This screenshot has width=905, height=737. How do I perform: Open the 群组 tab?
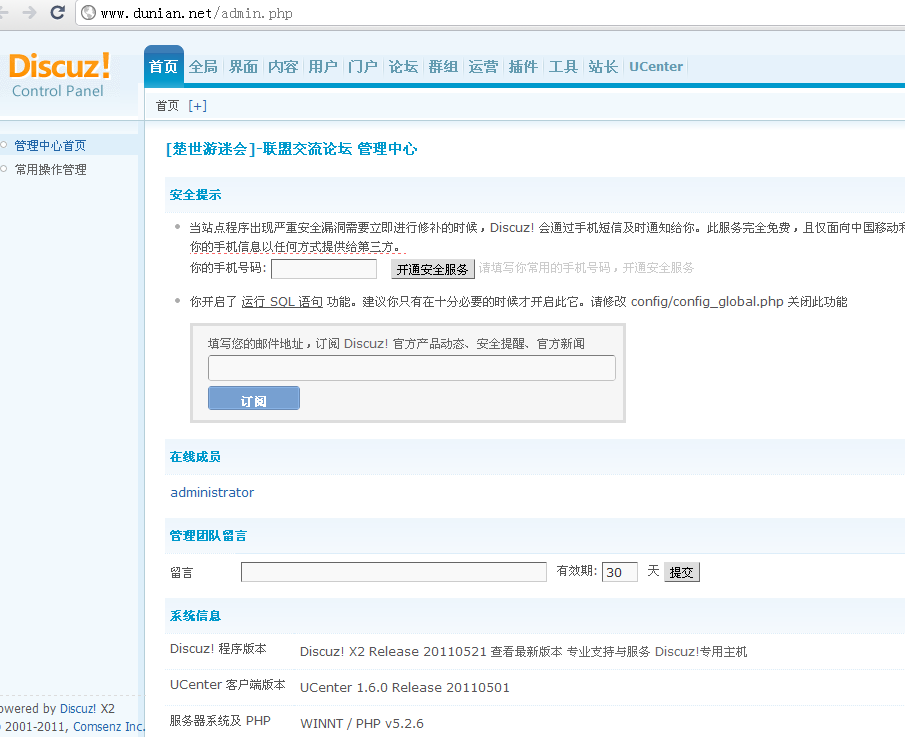pyautogui.click(x=443, y=67)
